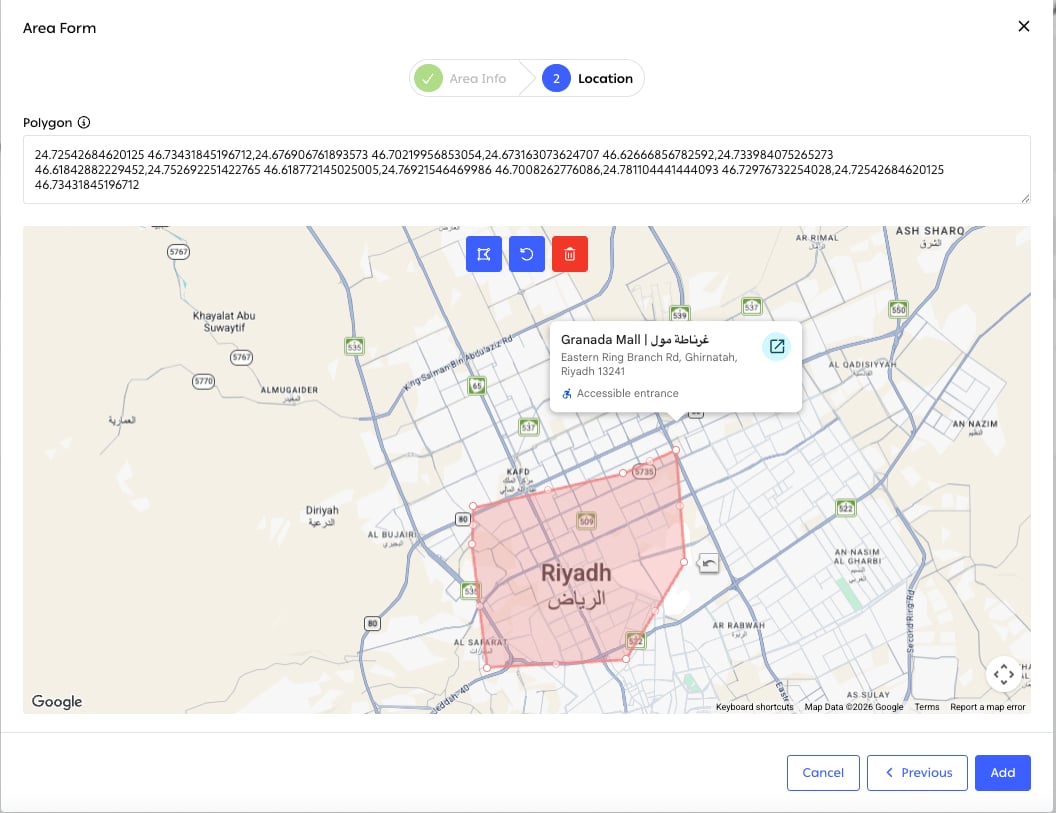Viewport: 1056px width, 813px height.
Task: Open the map camera pan control
Action: tap(1003, 674)
